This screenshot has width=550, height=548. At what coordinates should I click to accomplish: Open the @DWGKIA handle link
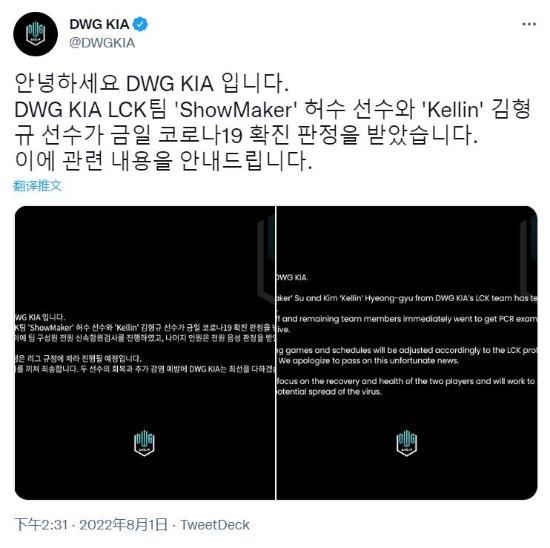(x=102, y=43)
